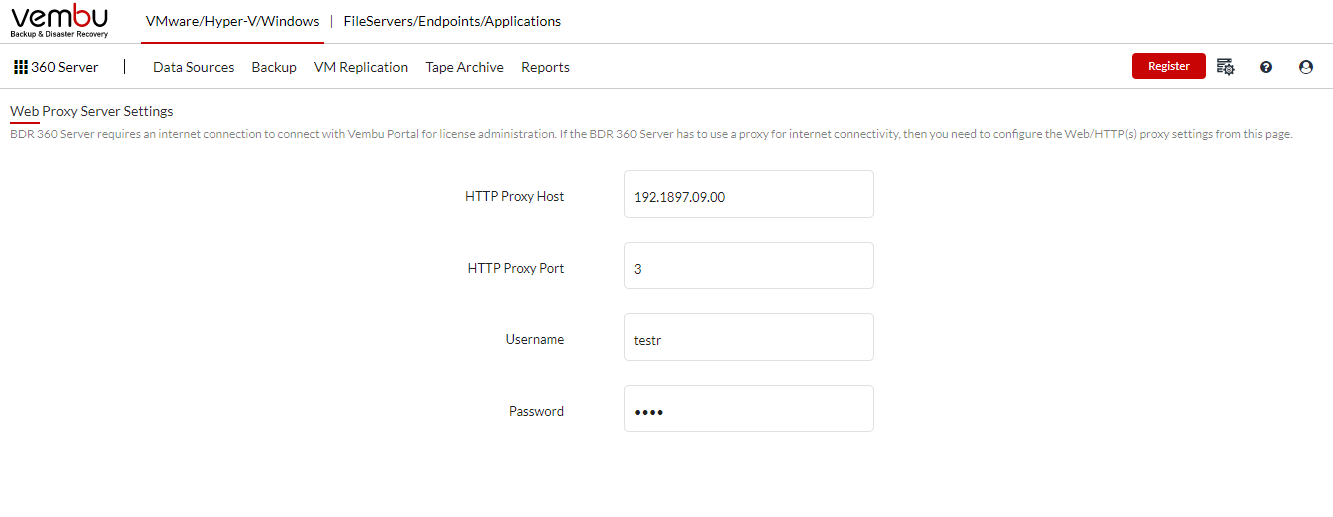Click the Password label text

pos(536,411)
